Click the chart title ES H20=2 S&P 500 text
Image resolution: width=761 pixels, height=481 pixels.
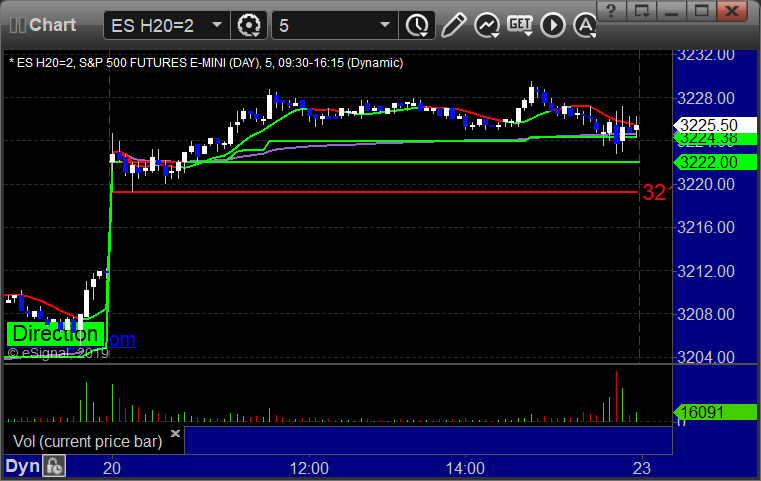[x=206, y=63]
